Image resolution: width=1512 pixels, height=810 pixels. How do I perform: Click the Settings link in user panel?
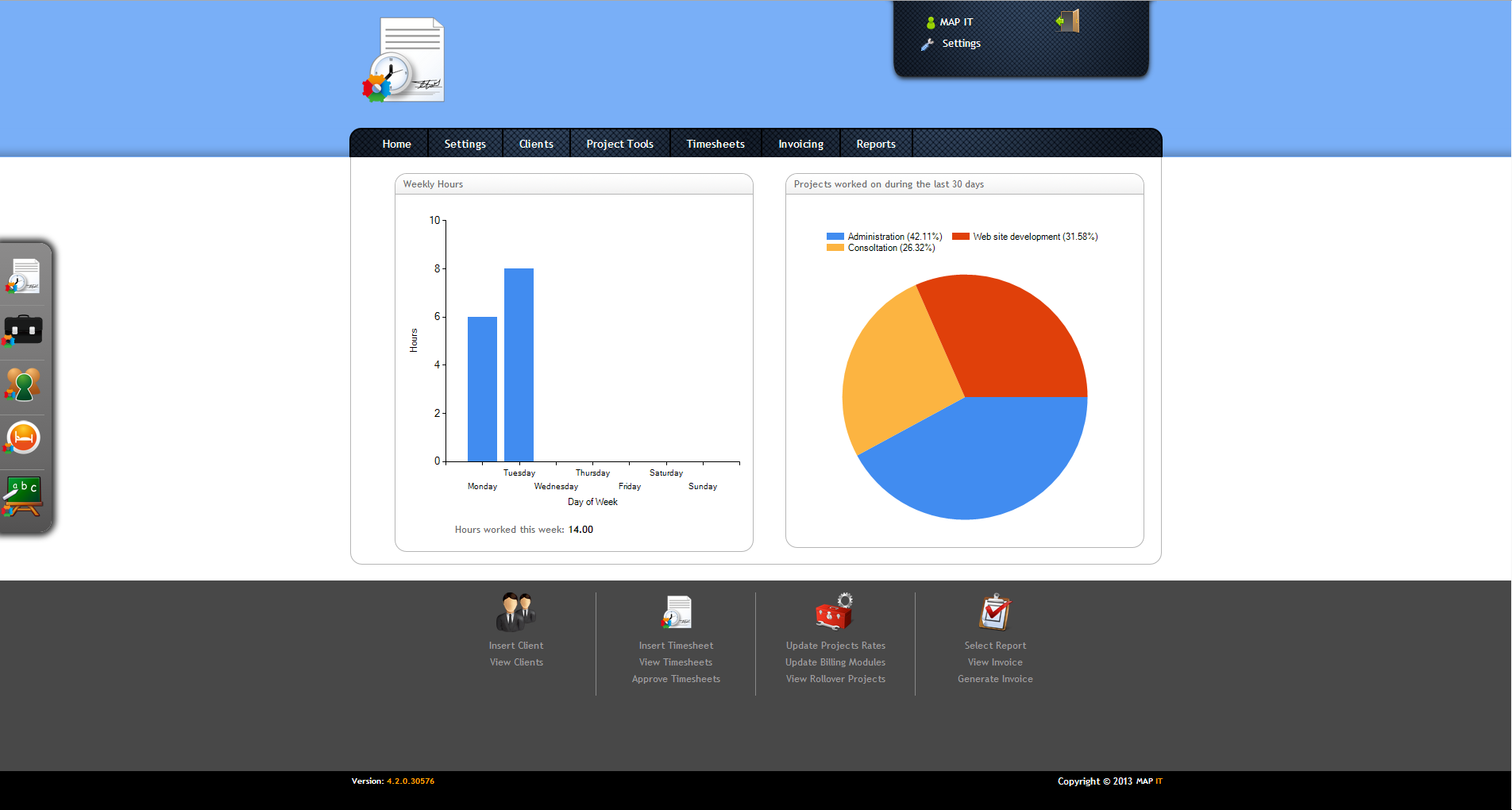tap(961, 44)
